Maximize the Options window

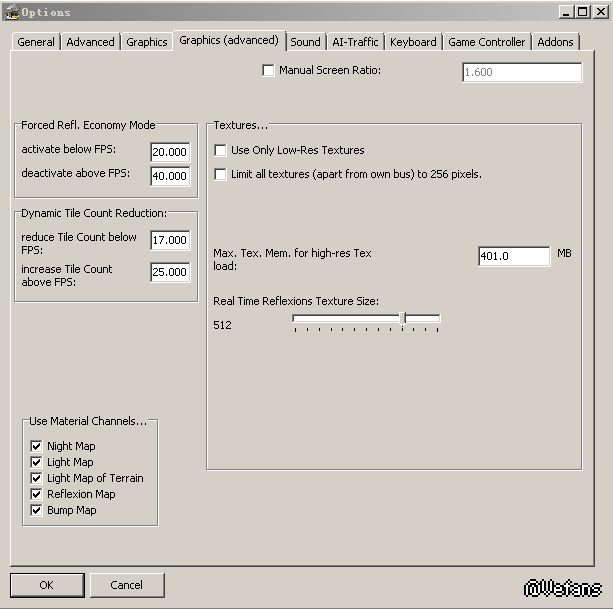[583, 12]
